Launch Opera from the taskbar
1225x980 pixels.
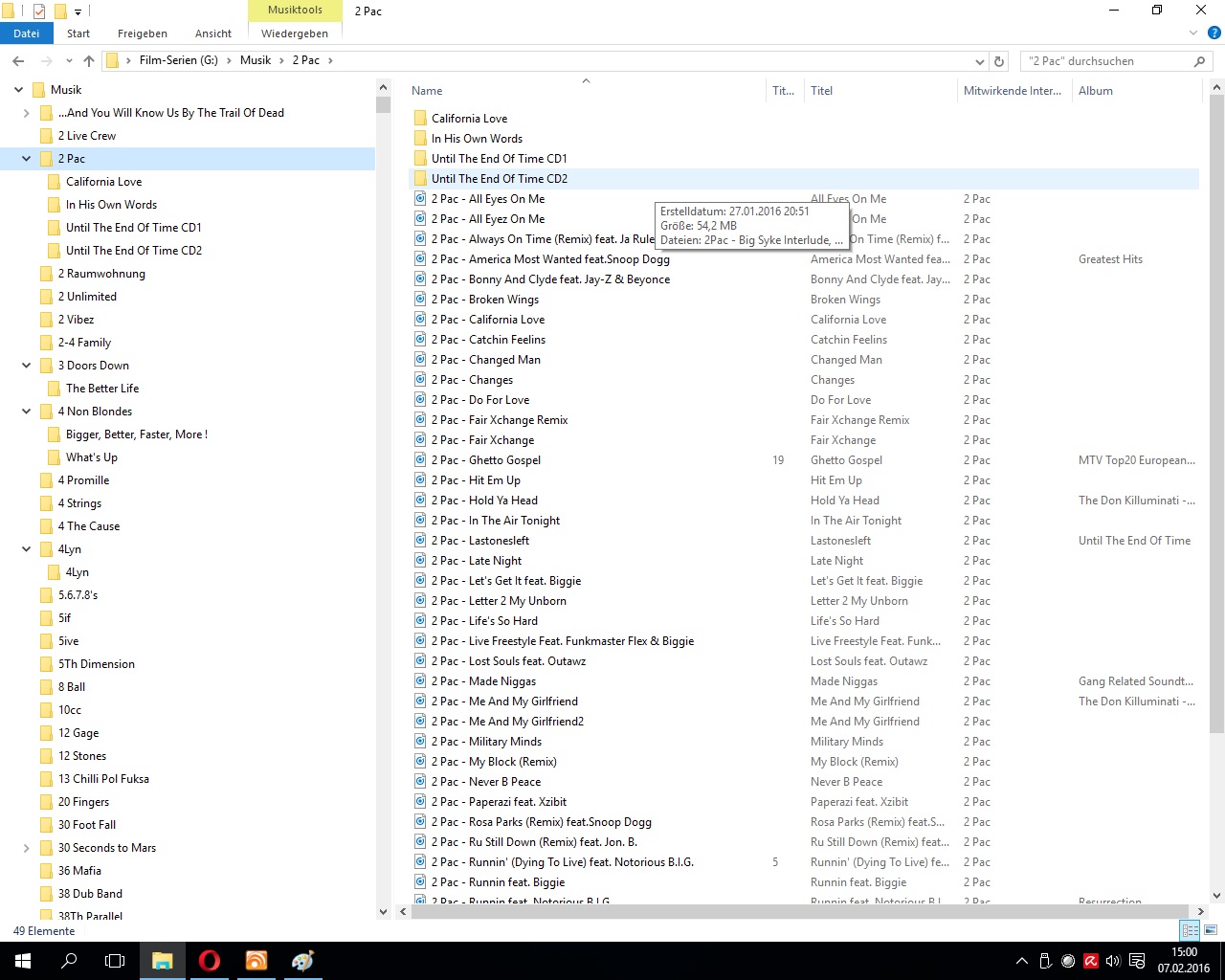pos(209,961)
